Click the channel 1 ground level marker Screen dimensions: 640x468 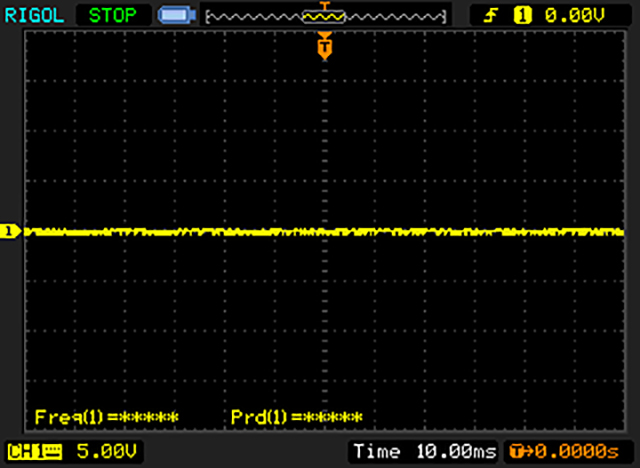tap(10, 232)
